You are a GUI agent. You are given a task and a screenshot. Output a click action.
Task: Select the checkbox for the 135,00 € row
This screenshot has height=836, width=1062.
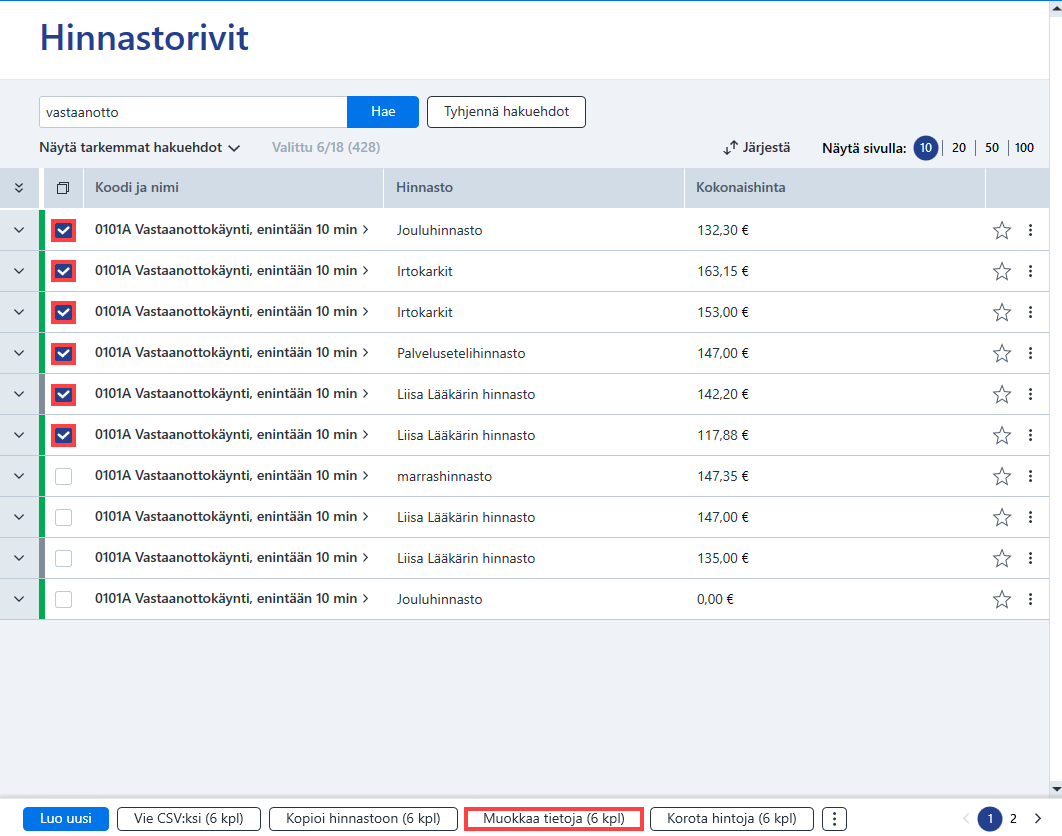[x=64, y=558]
